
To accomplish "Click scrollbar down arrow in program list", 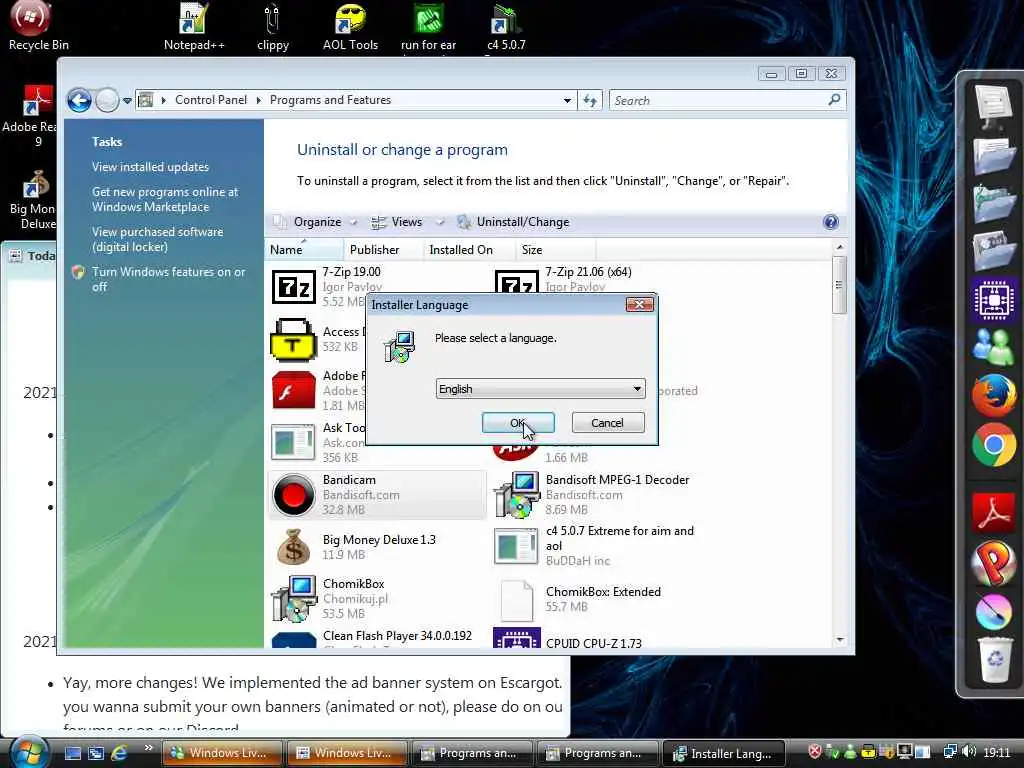I will click(x=840, y=640).
